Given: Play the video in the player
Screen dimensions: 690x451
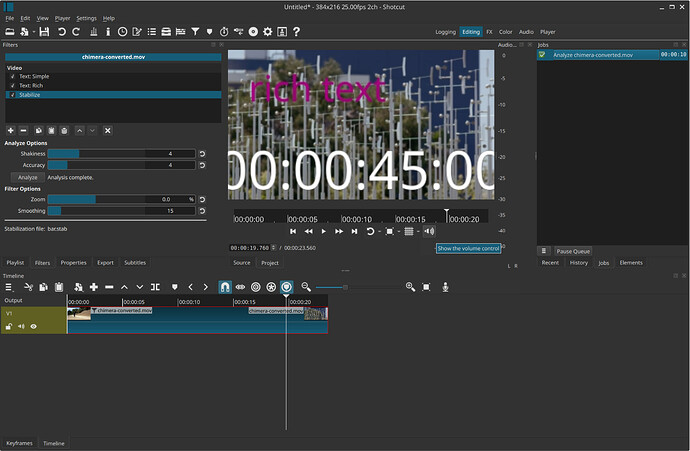Looking at the screenshot, I should coord(323,231).
